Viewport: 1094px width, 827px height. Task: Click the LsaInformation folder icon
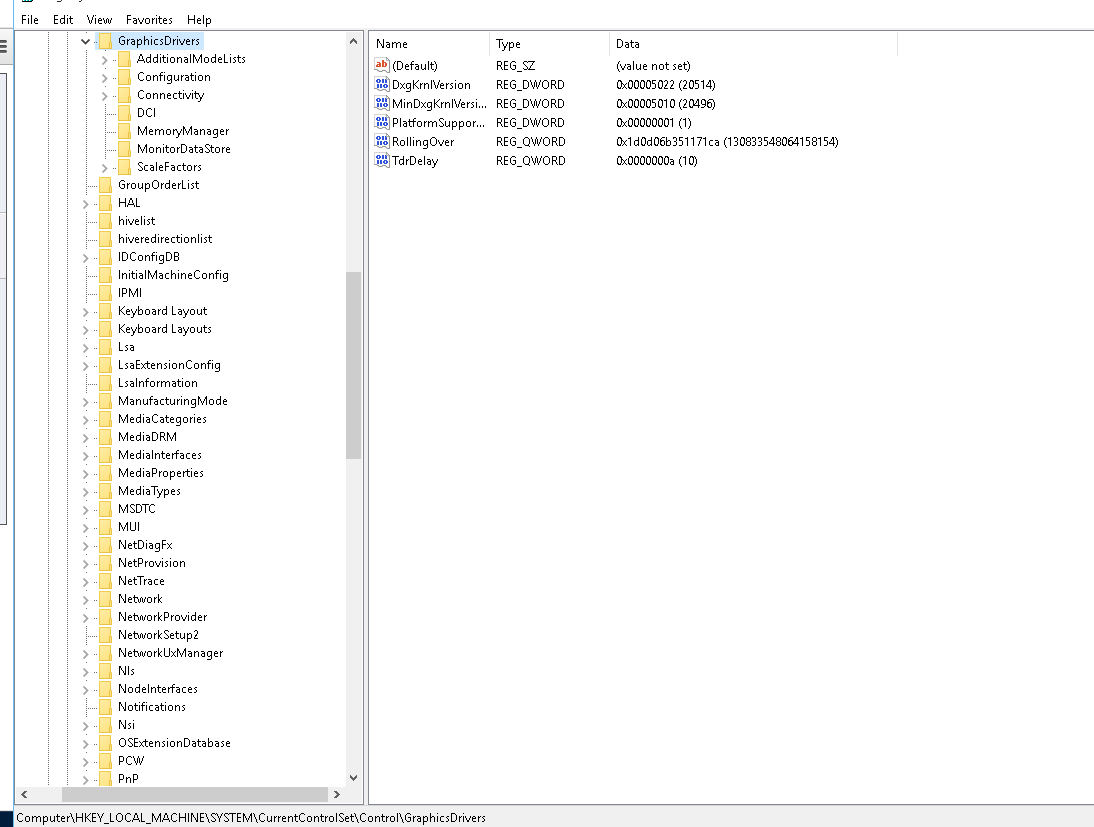click(x=105, y=383)
